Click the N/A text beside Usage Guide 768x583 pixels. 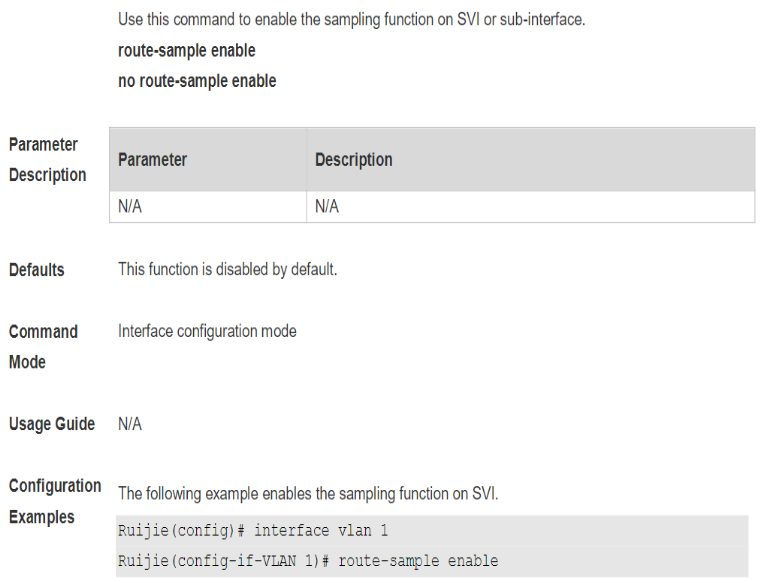click(130, 424)
